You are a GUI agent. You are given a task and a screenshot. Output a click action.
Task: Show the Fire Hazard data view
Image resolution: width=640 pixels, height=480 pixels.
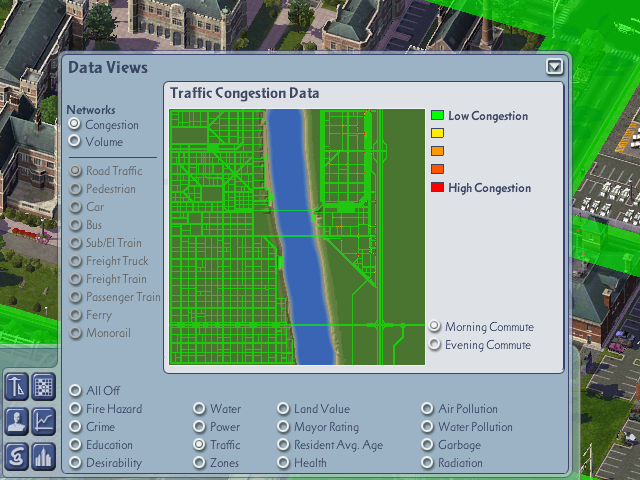(75, 409)
